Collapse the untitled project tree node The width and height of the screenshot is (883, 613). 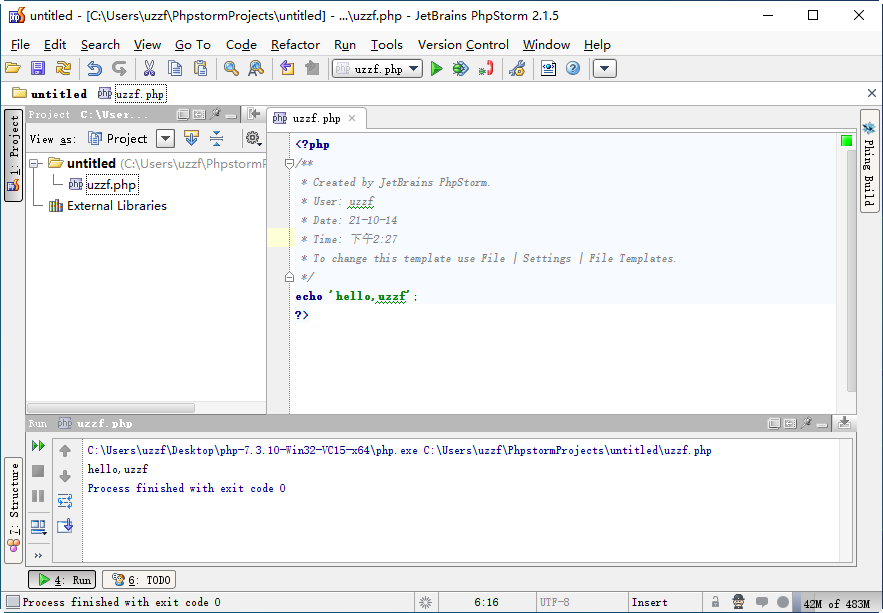[34, 163]
